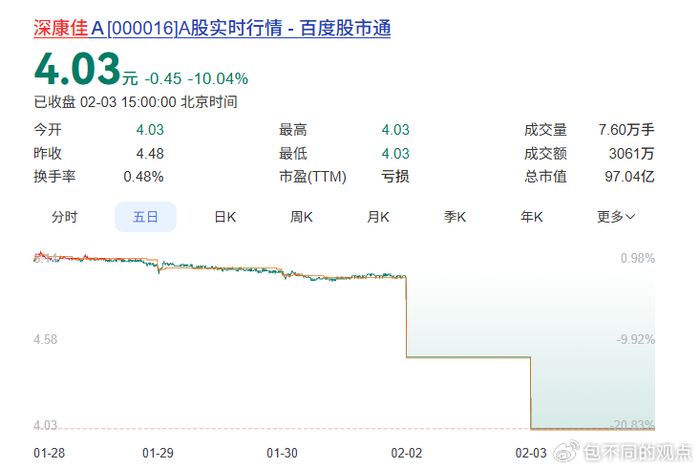Click the 昨收 label
Image resolution: width=700 pixels, height=470 pixels.
coord(48,154)
